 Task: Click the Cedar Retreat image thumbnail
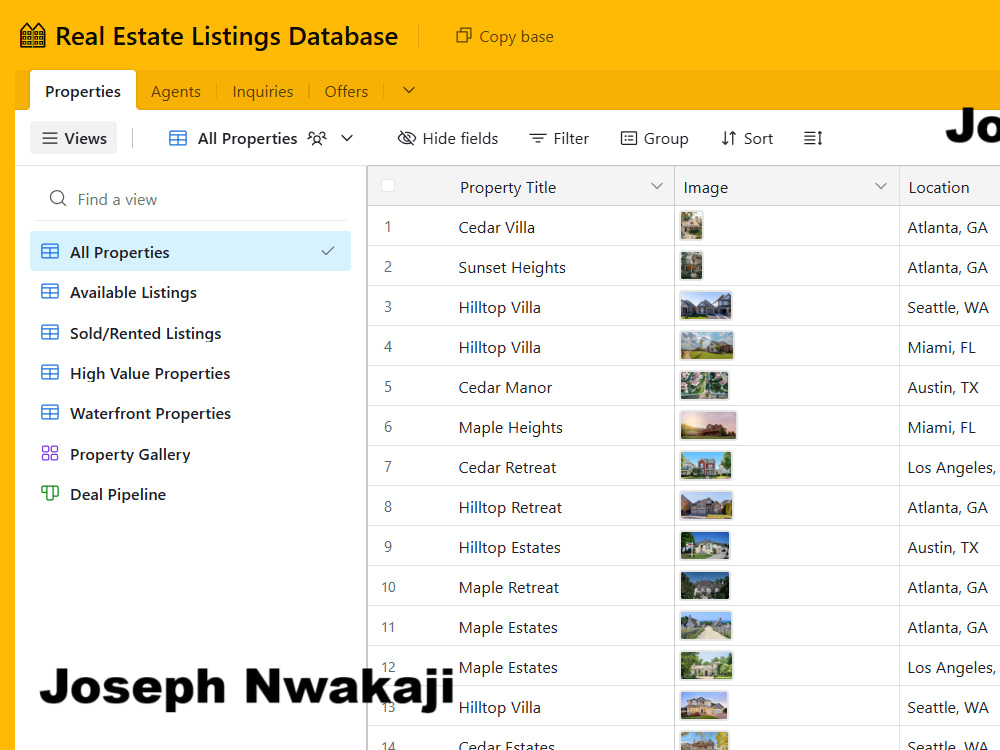click(x=706, y=466)
